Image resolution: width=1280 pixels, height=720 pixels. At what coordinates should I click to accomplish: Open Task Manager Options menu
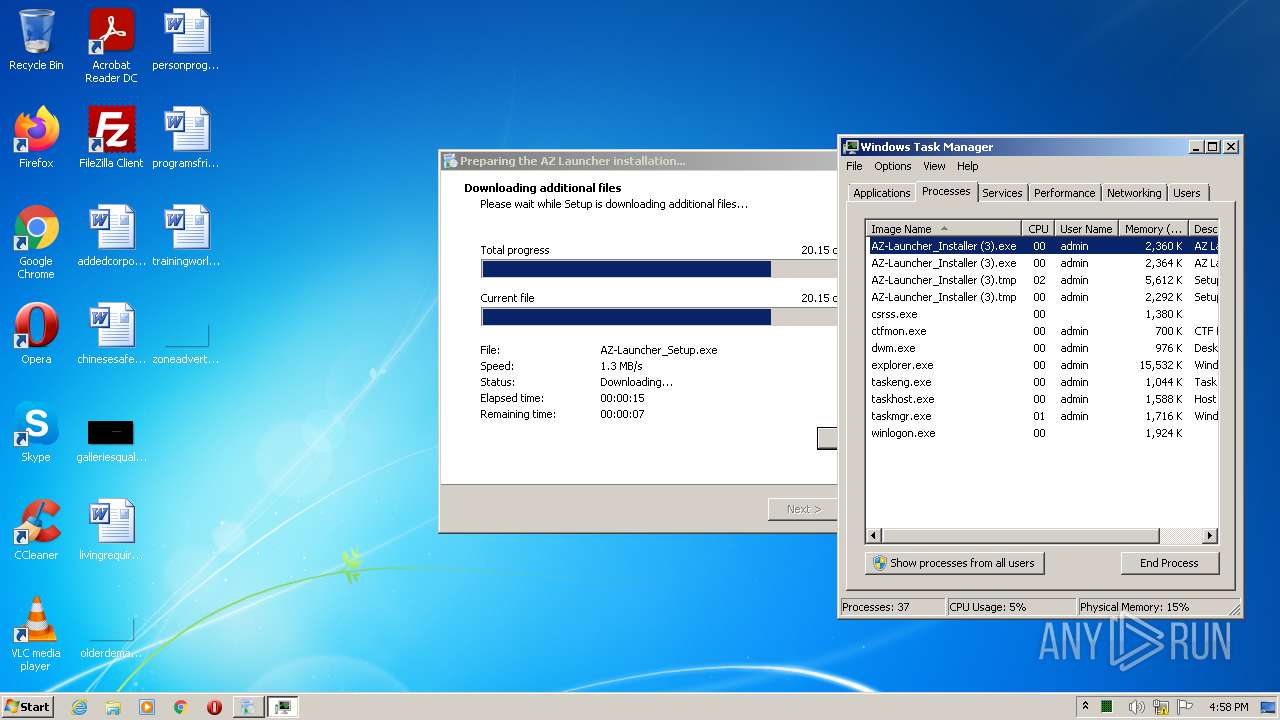pyautogui.click(x=893, y=166)
